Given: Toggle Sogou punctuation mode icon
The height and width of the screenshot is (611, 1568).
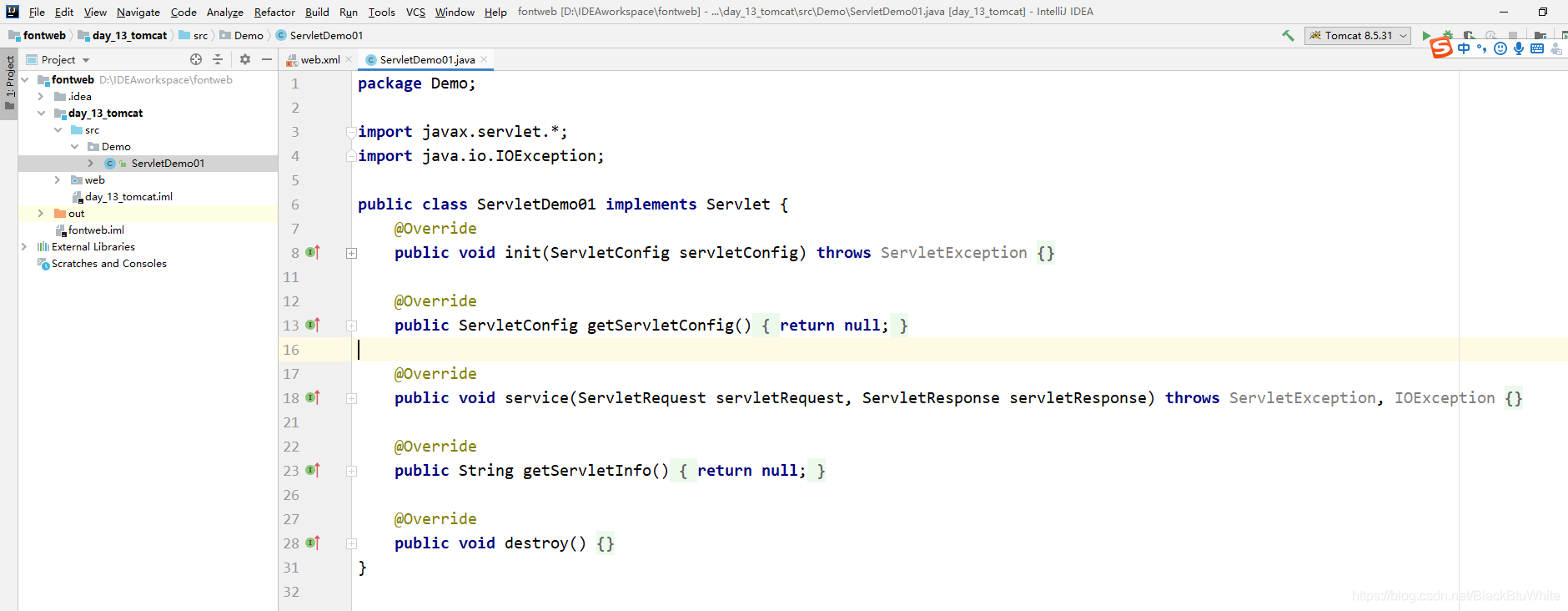Looking at the screenshot, I should (1482, 48).
